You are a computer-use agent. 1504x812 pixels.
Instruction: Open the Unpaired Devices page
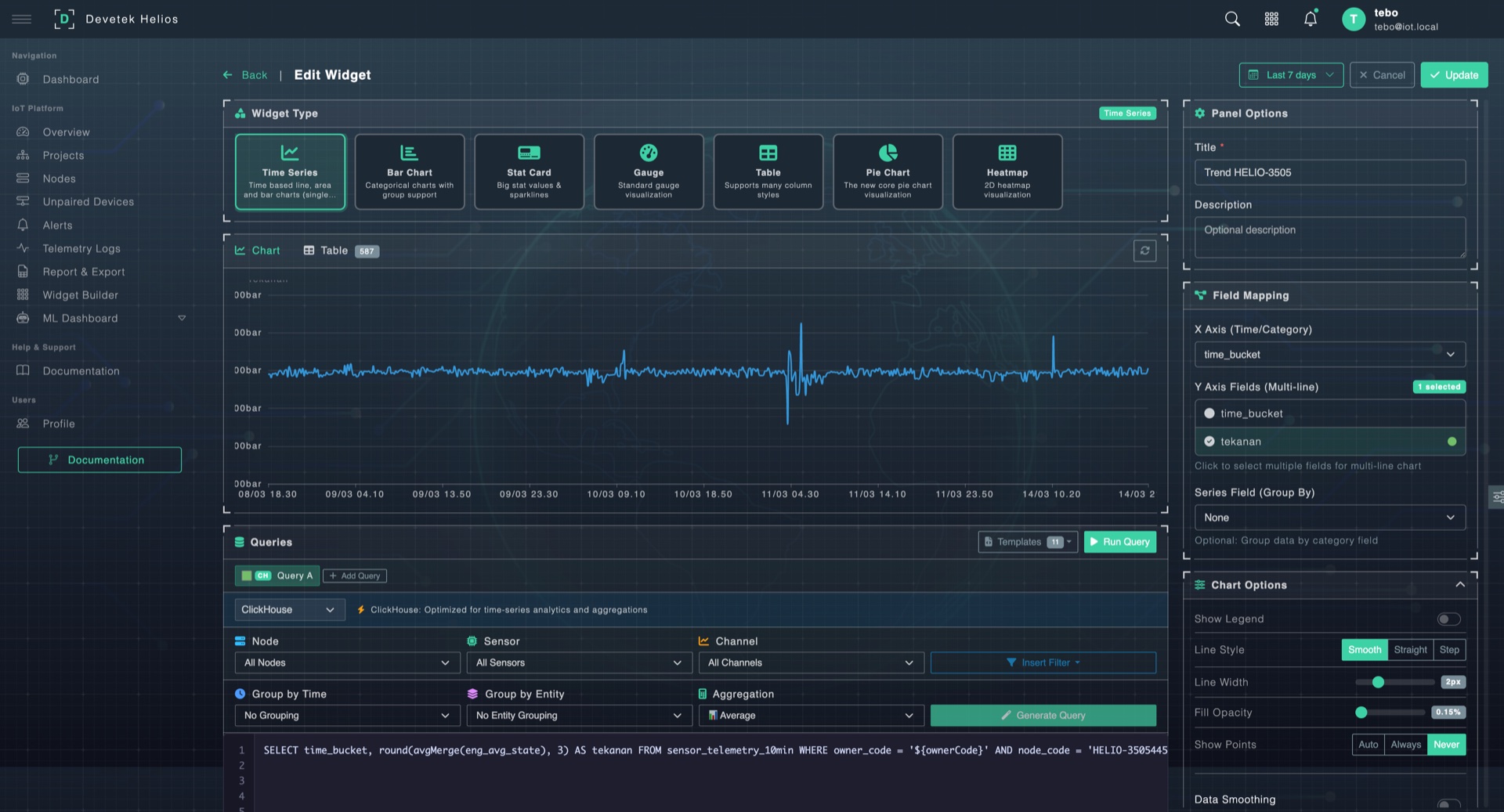[x=86, y=201]
